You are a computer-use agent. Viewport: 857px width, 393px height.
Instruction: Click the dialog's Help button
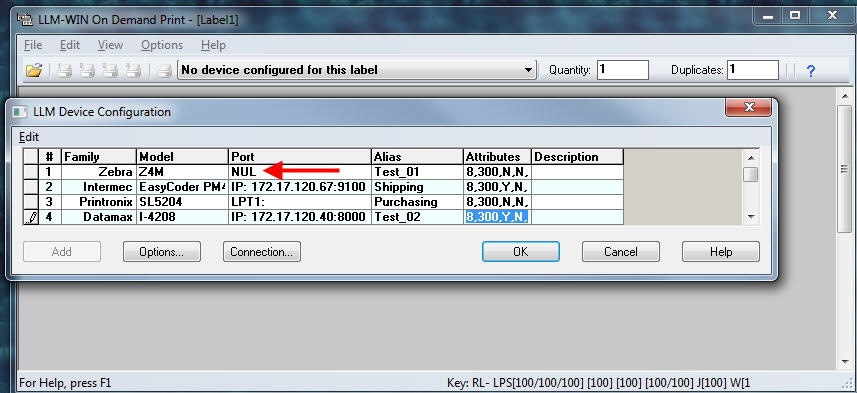tap(721, 251)
